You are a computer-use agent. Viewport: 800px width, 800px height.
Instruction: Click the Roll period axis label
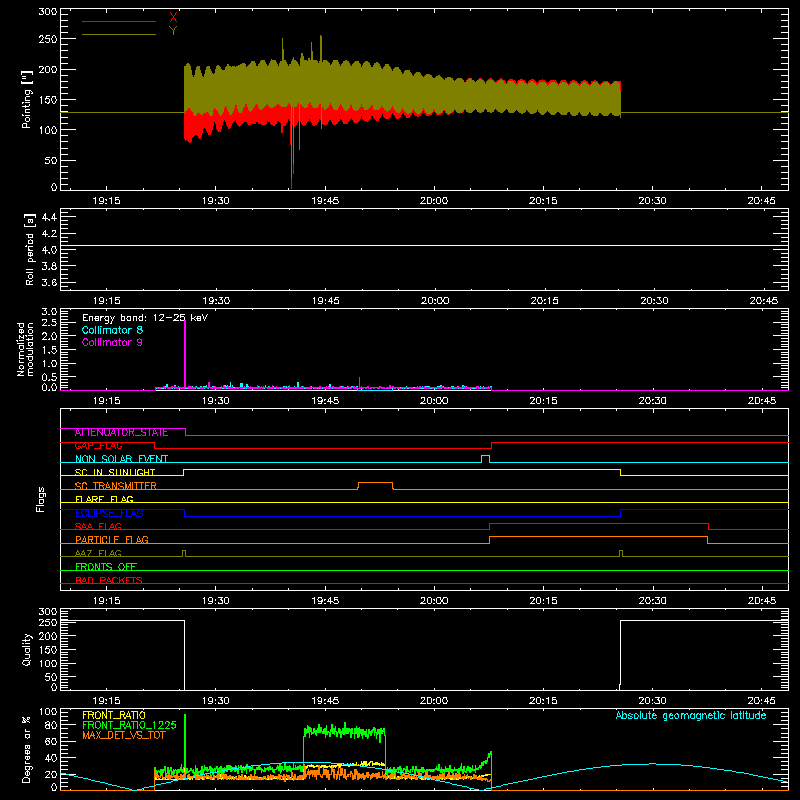coord(30,249)
